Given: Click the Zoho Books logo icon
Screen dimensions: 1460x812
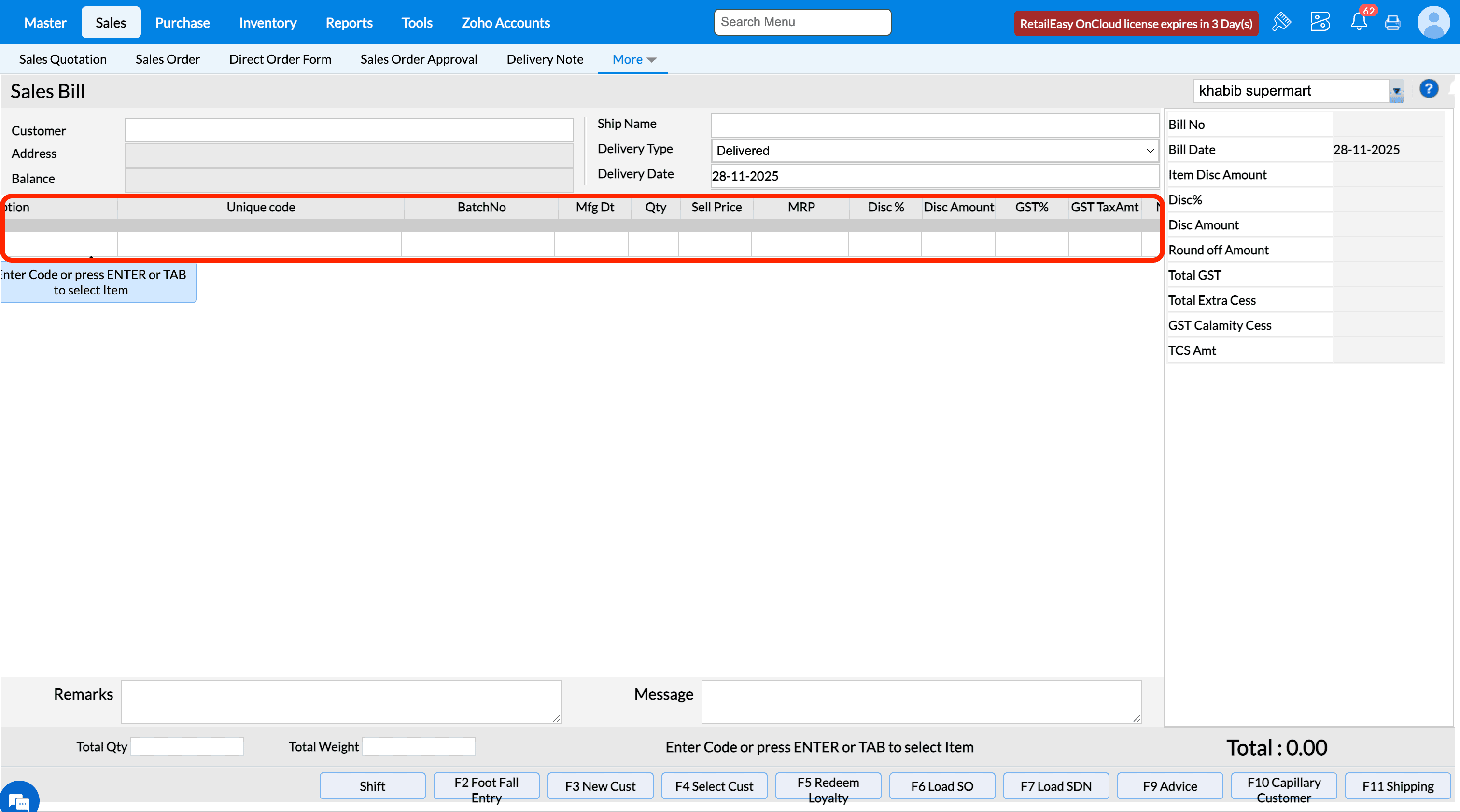Looking at the screenshot, I should point(1320,22).
